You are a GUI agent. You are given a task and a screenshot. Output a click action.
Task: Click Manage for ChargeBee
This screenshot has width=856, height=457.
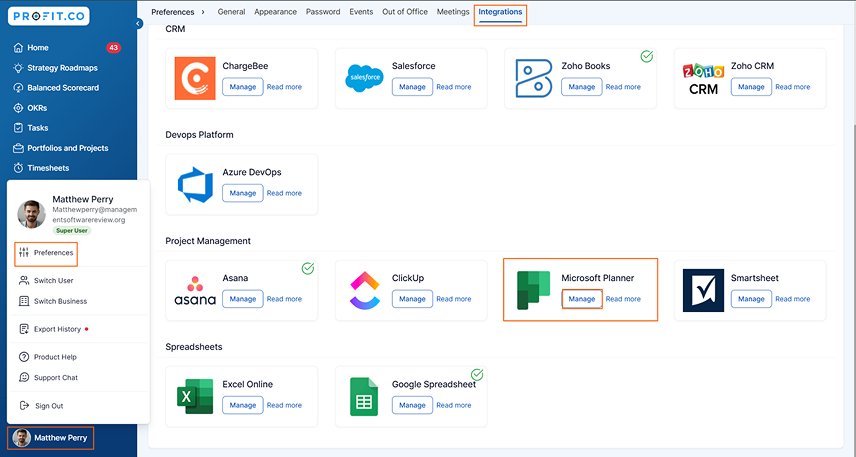(x=243, y=87)
